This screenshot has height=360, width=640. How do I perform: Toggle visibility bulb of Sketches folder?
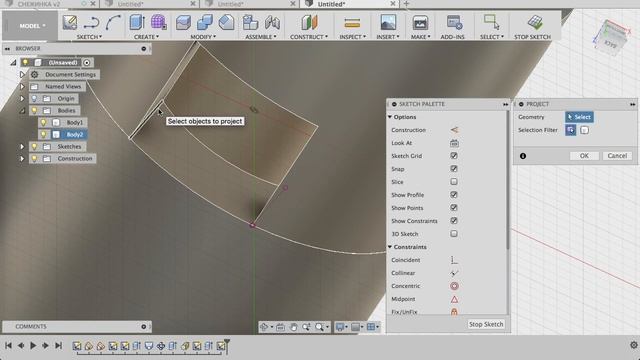[34, 147]
